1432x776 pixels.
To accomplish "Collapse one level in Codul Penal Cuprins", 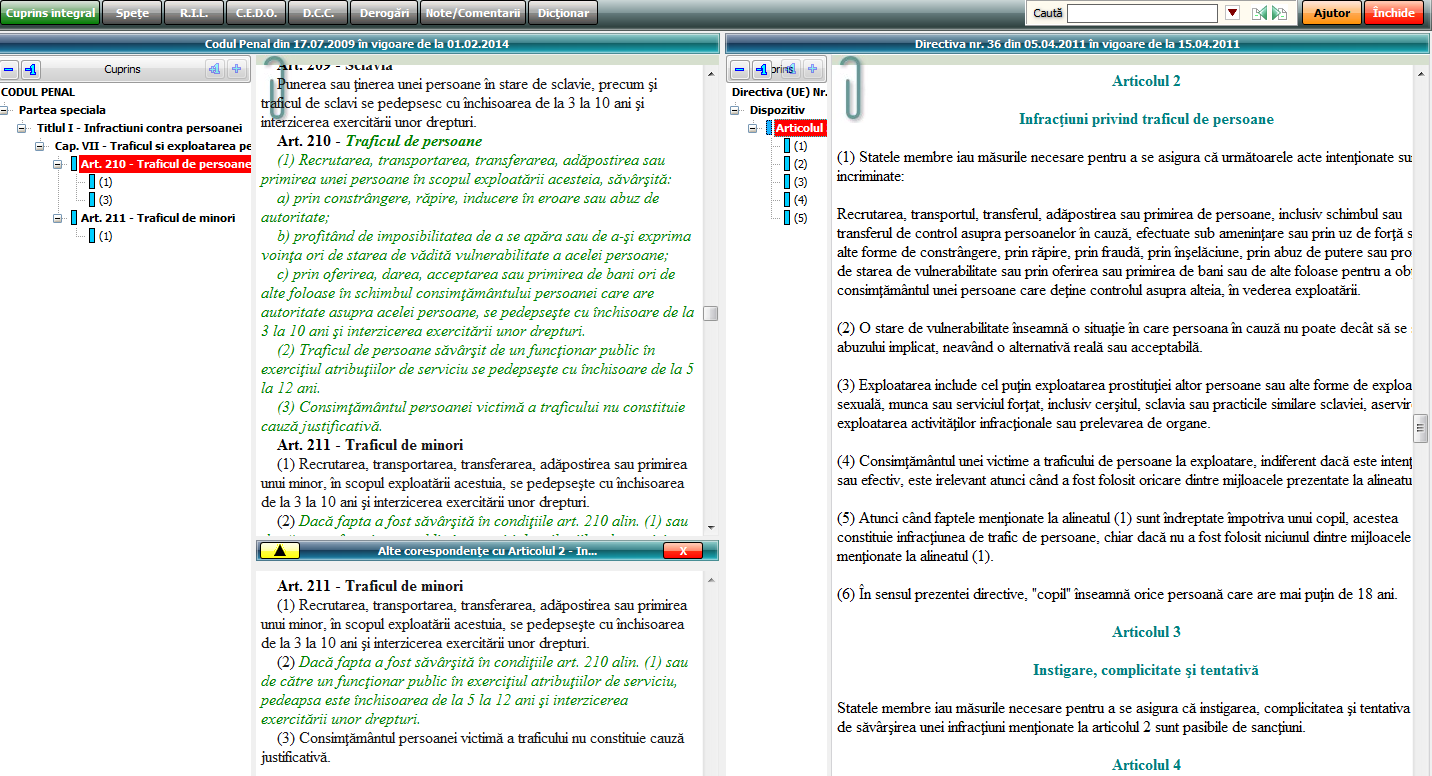I will [x=31, y=70].
